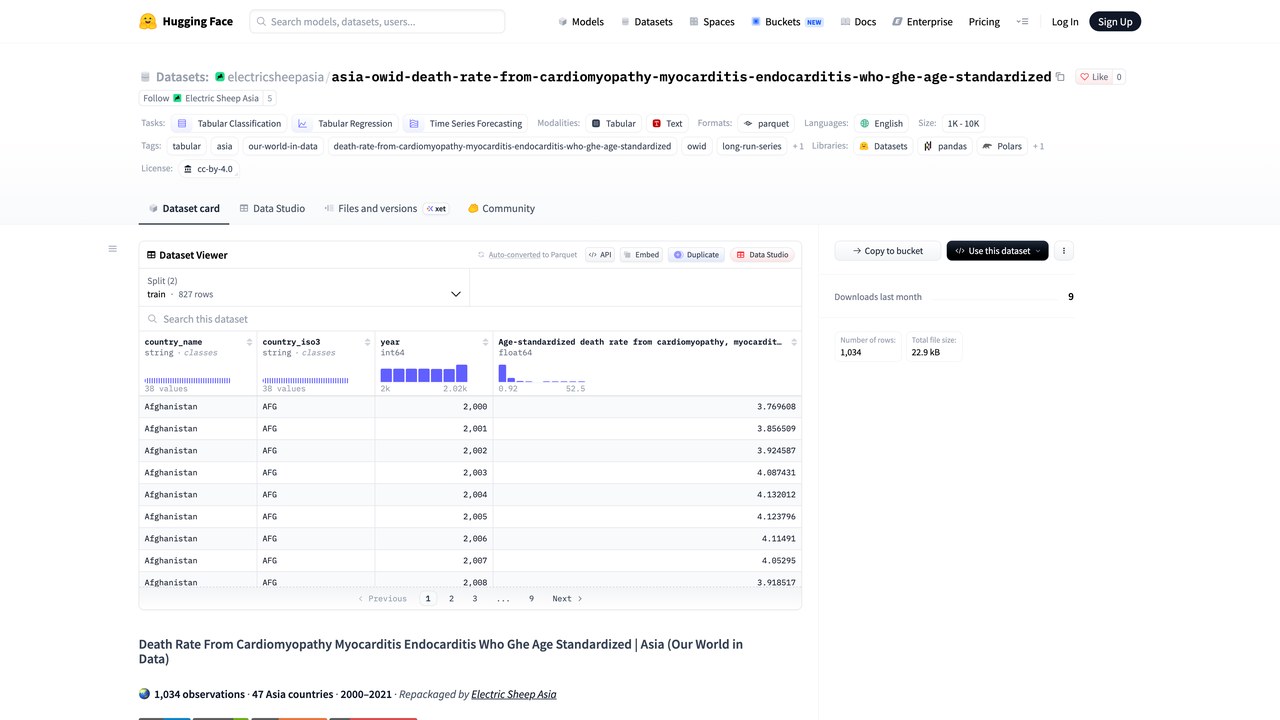
Task: Open the three-dot more options menu
Action: (1064, 251)
